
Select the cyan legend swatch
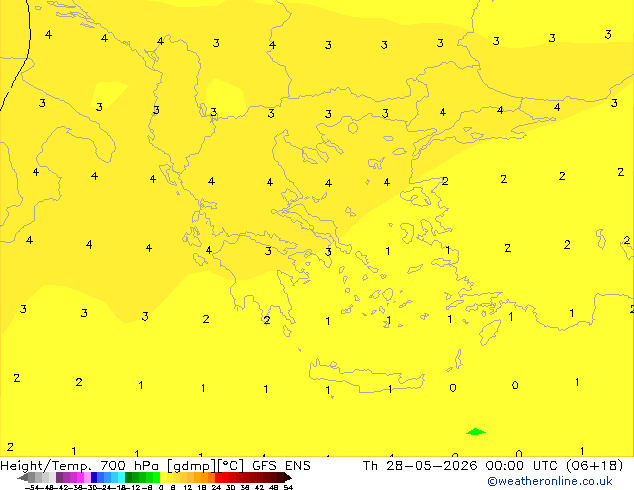click(121, 477)
